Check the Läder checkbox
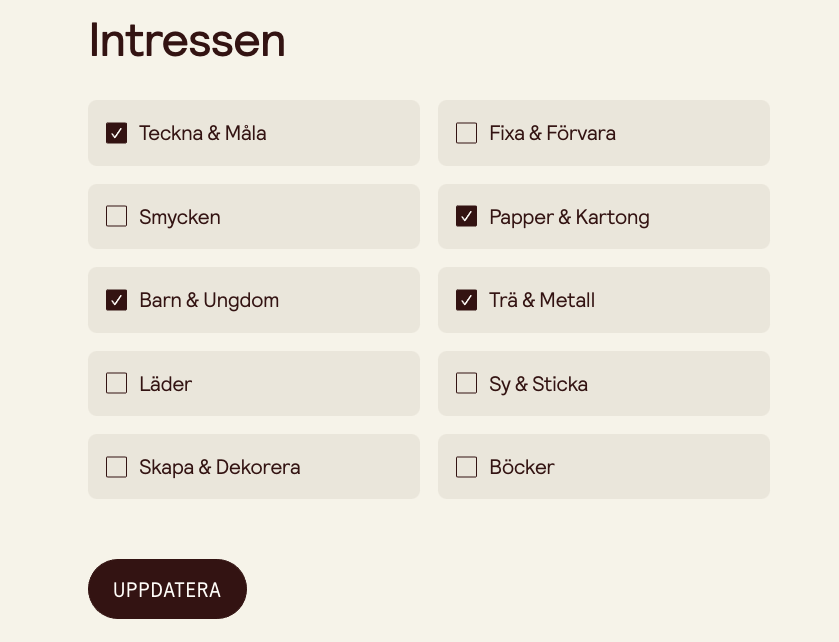The height and width of the screenshot is (642, 839). (117, 383)
